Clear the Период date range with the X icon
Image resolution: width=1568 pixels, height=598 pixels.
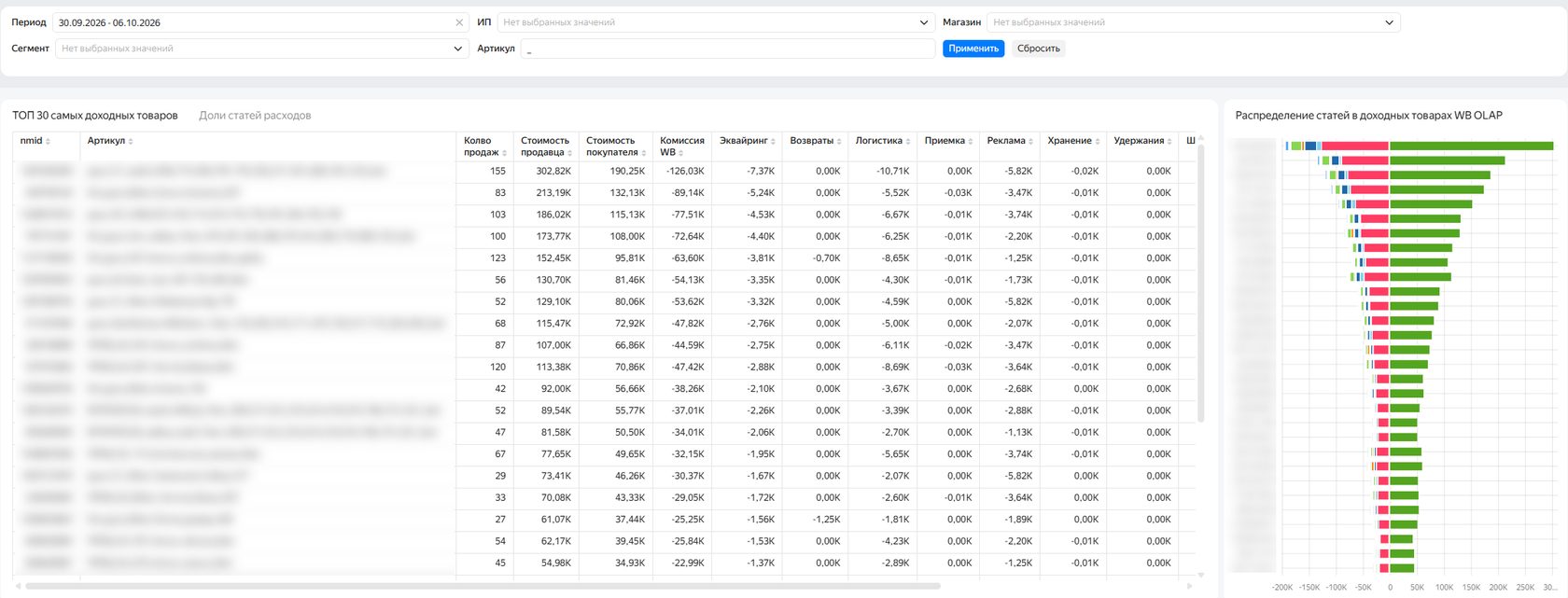pyautogui.click(x=459, y=22)
